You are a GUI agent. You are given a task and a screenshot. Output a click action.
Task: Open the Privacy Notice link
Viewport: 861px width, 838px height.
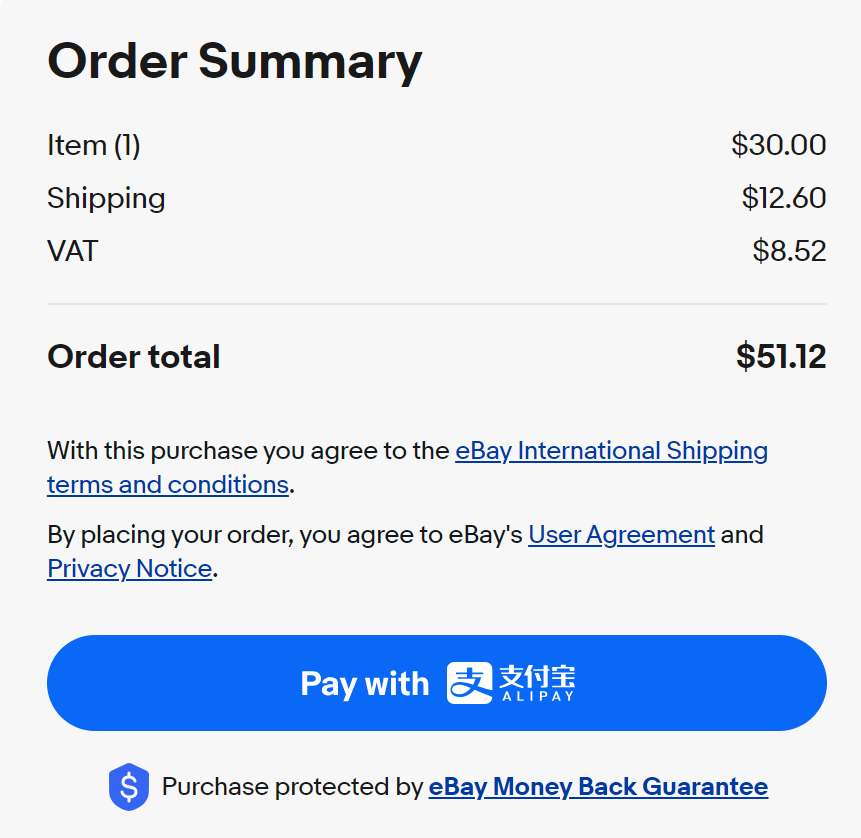click(129, 569)
